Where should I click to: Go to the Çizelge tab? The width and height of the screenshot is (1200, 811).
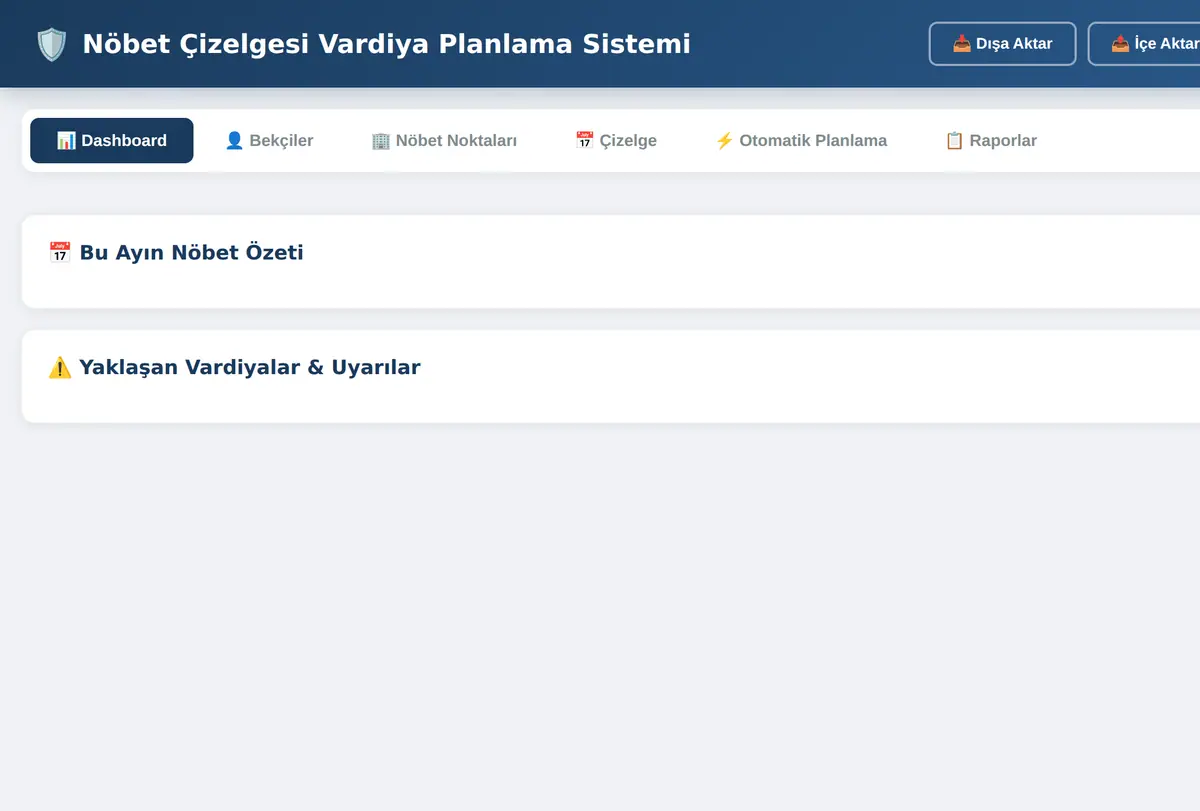(x=616, y=141)
